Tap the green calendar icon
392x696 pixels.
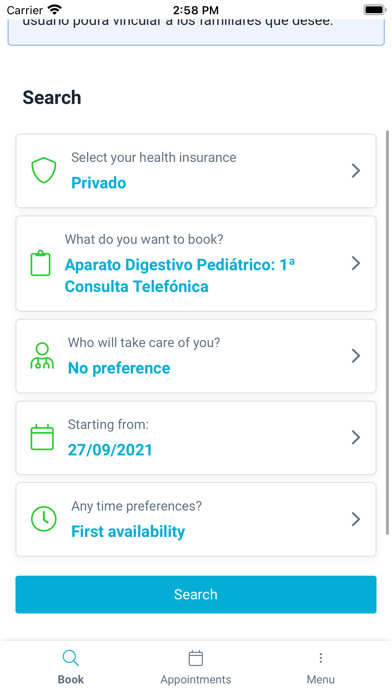pos(42,437)
